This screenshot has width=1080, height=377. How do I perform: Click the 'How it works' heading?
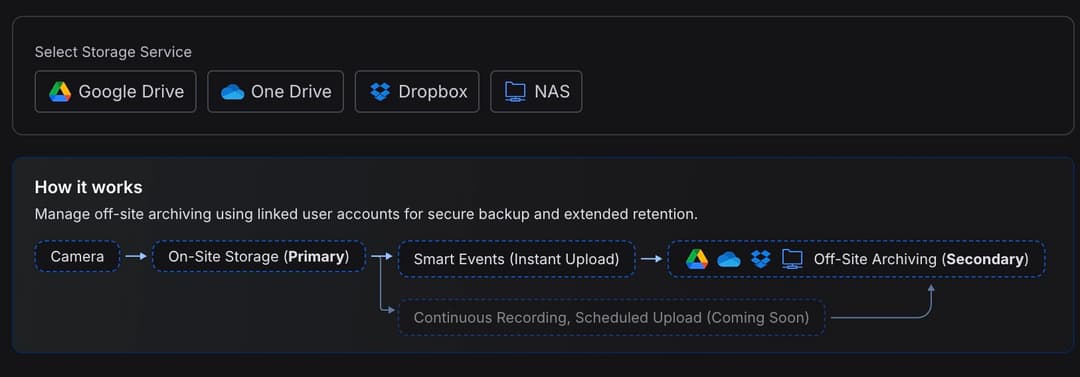tap(89, 187)
